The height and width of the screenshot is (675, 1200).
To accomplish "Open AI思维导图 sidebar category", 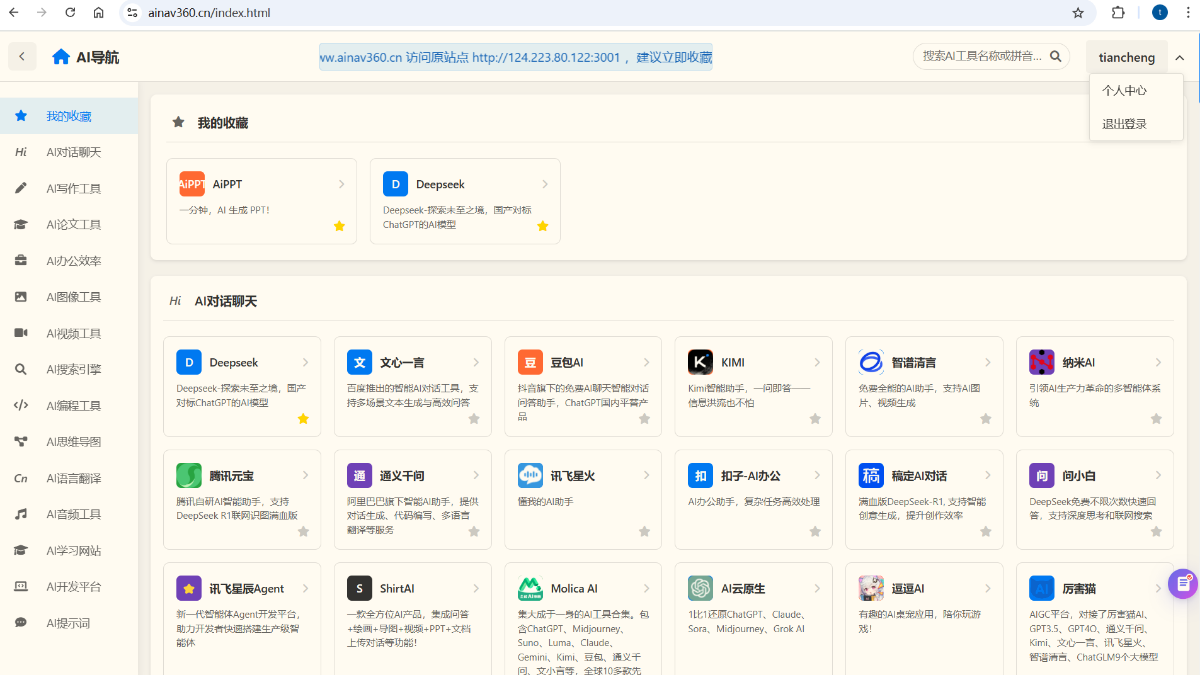I will tap(69, 441).
